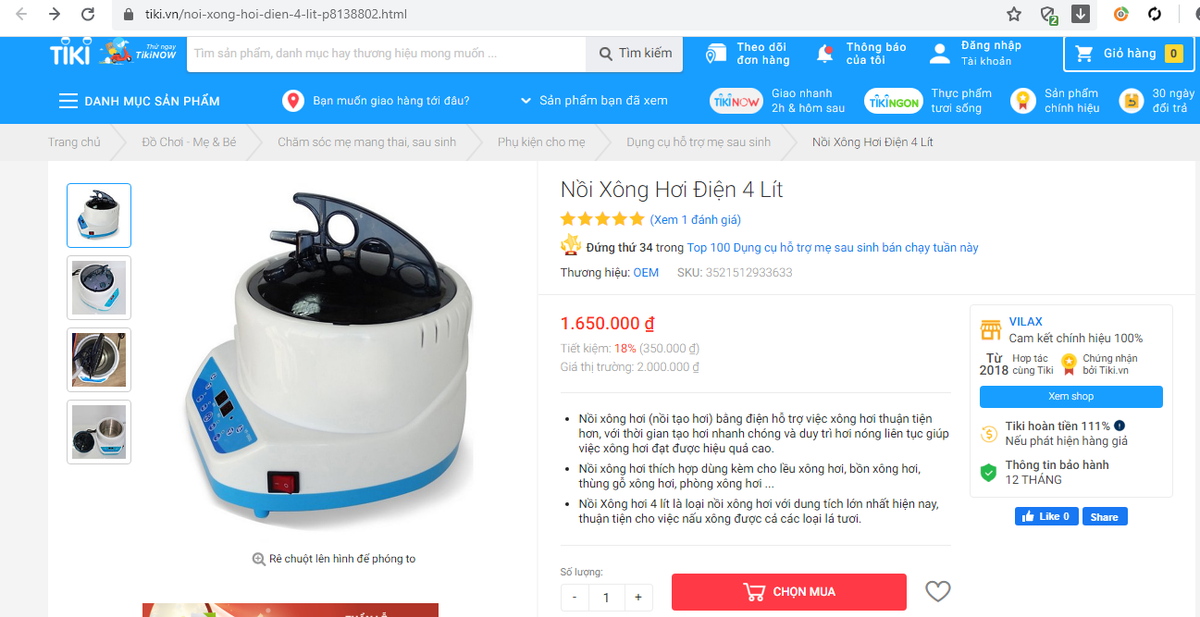Image resolution: width=1200 pixels, height=617 pixels.
Task: Click the Chọn mua button
Action: (789, 592)
